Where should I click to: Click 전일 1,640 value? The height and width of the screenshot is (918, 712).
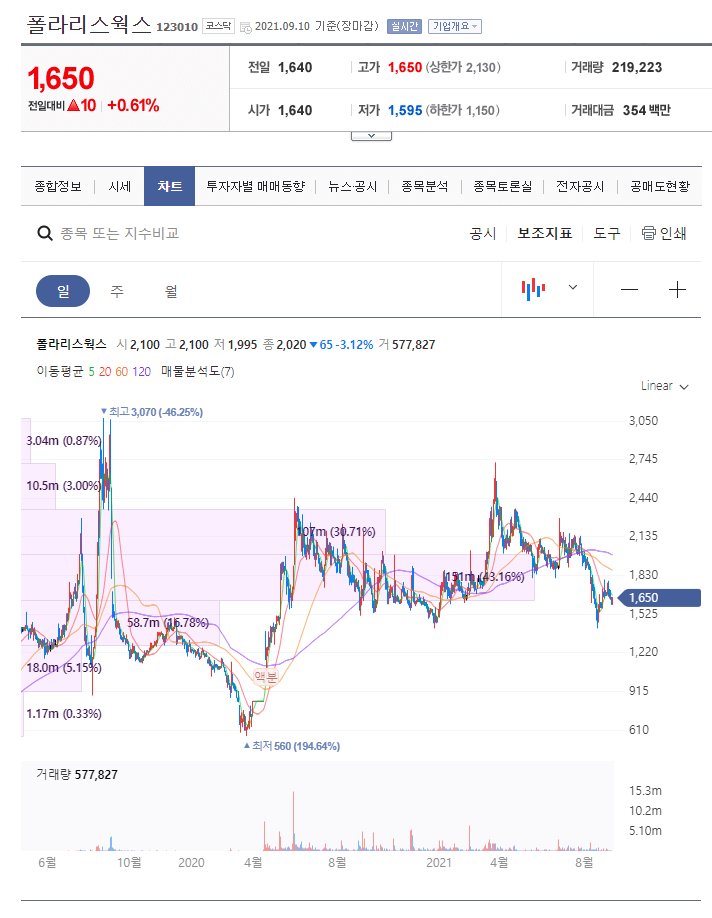[x=295, y=67]
